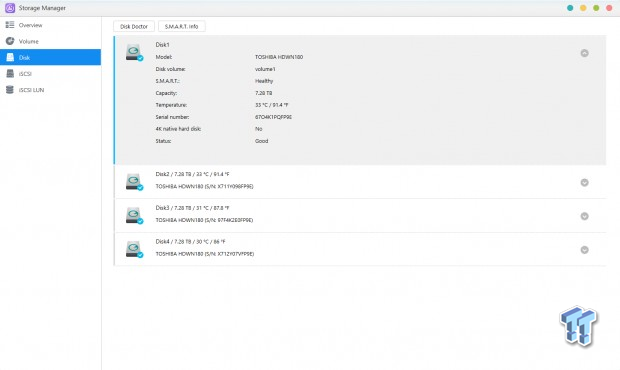Click the S.M.A.R.T.: field label
The width and height of the screenshot is (620, 370).
(168, 81)
